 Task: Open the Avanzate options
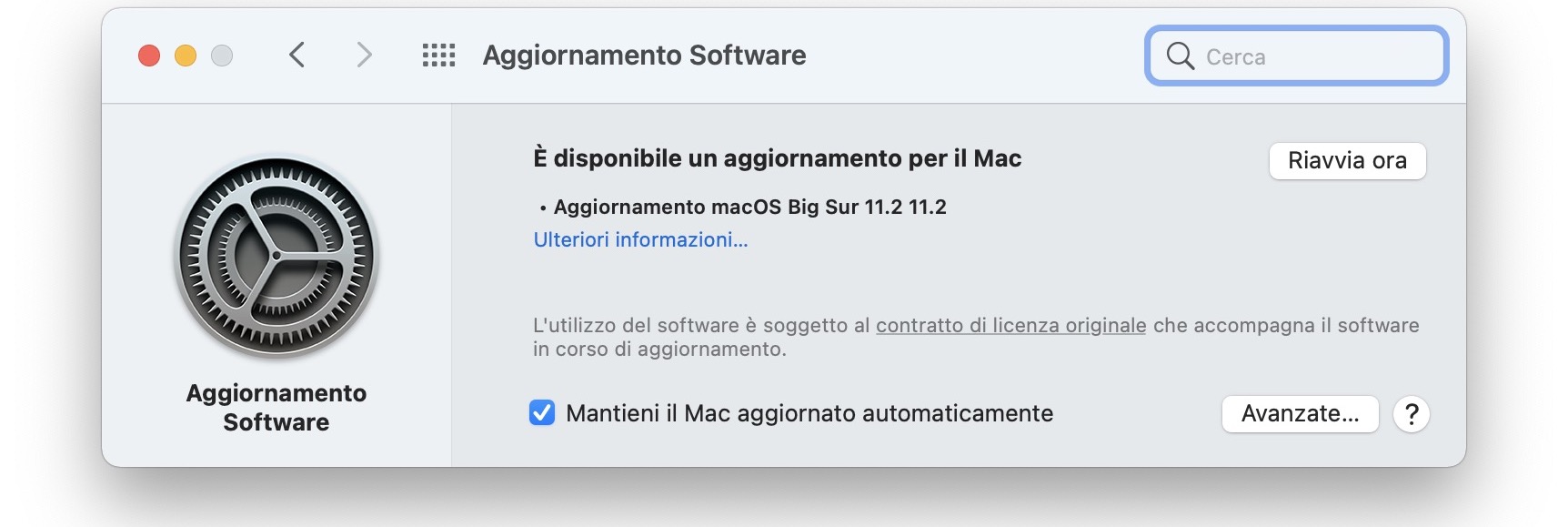pyautogui.click(x=1300, y=414)
